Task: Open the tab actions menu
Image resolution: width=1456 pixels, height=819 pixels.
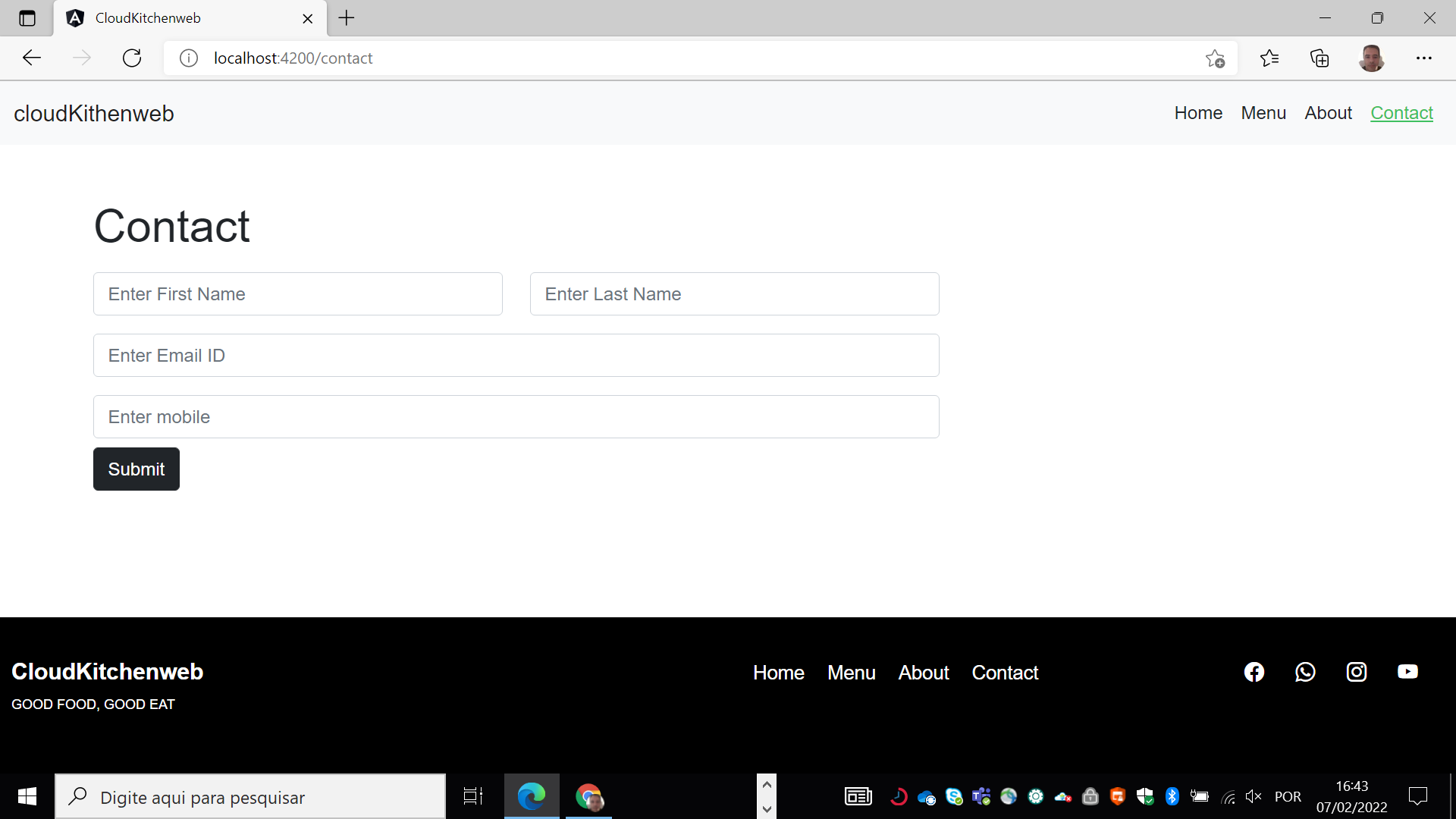Action: click(27, 18)
